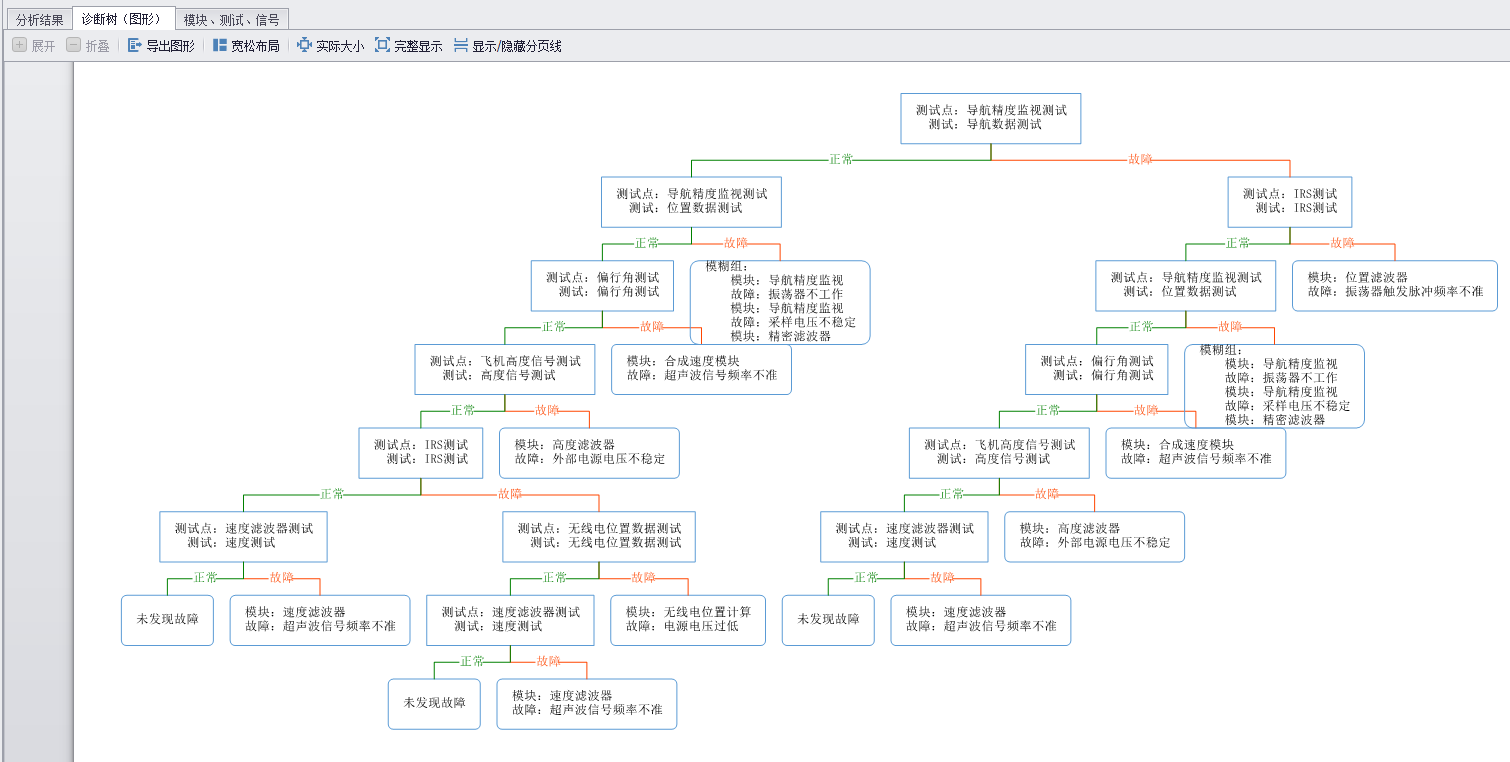
Task: Apply 宽松布局 loose layout from the toolbar
Action: pos(245,46)
